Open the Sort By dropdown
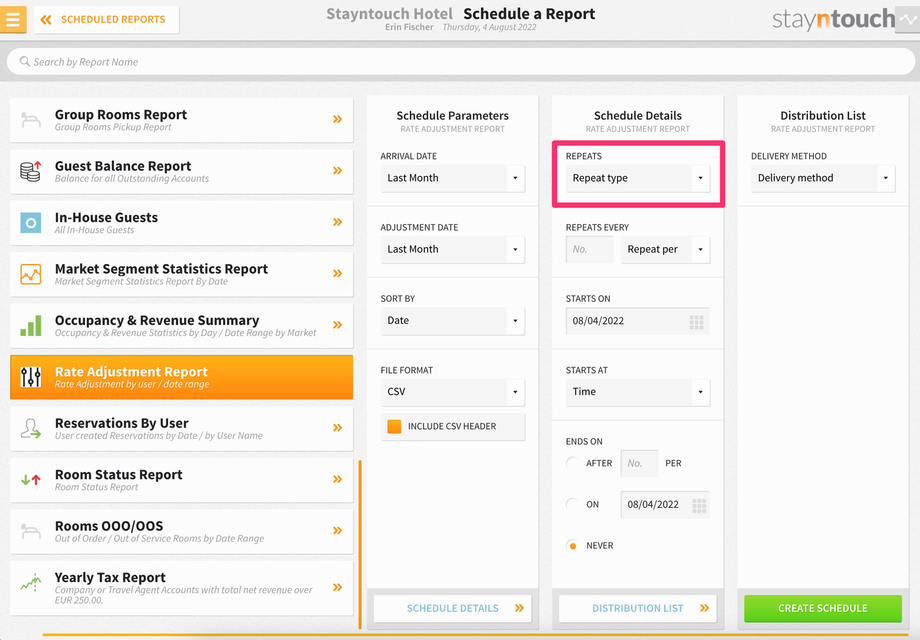The image size is (920, 640). click(452, 321)
